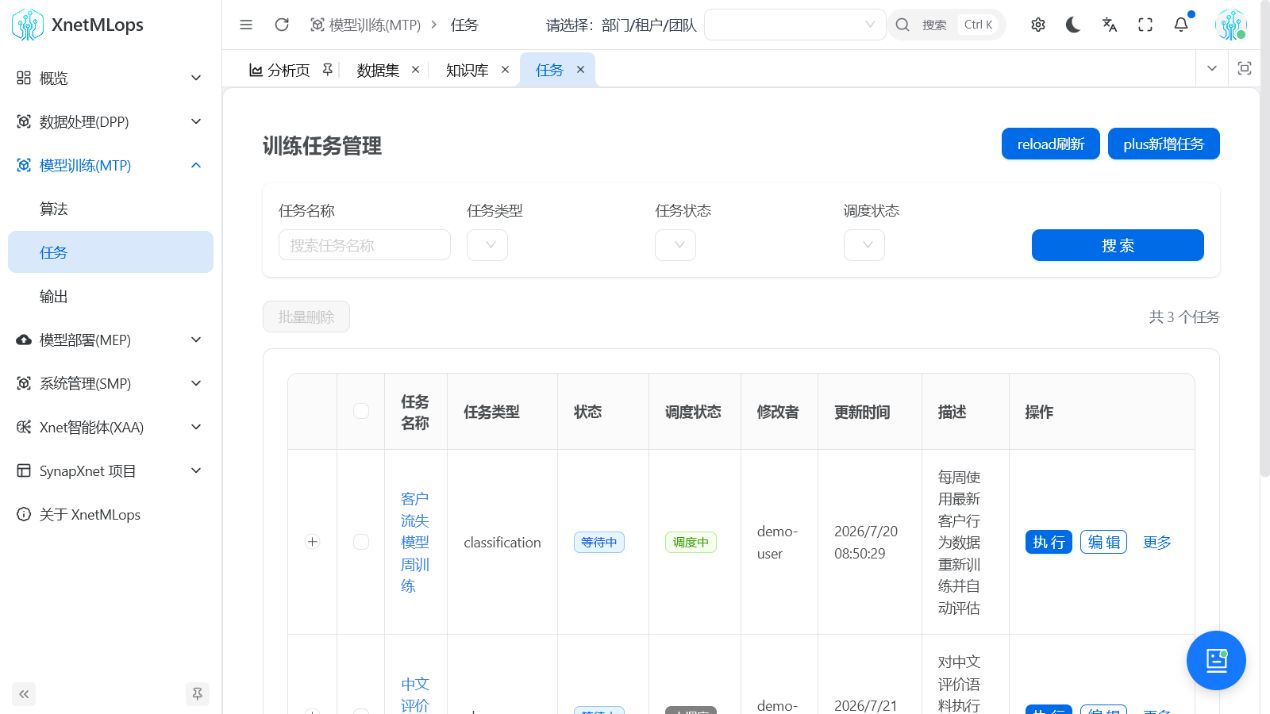The image size is (1270, 714).
Task: Open notifications bell icon
Action: click(x=1181, y=25)
